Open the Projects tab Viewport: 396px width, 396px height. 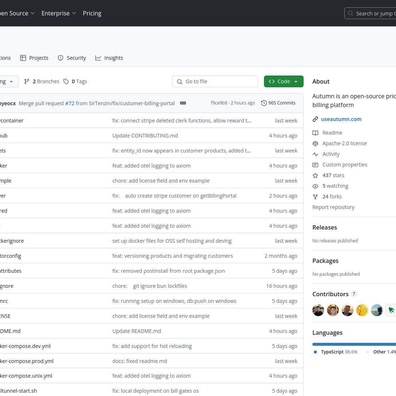[x=34, y=58]
